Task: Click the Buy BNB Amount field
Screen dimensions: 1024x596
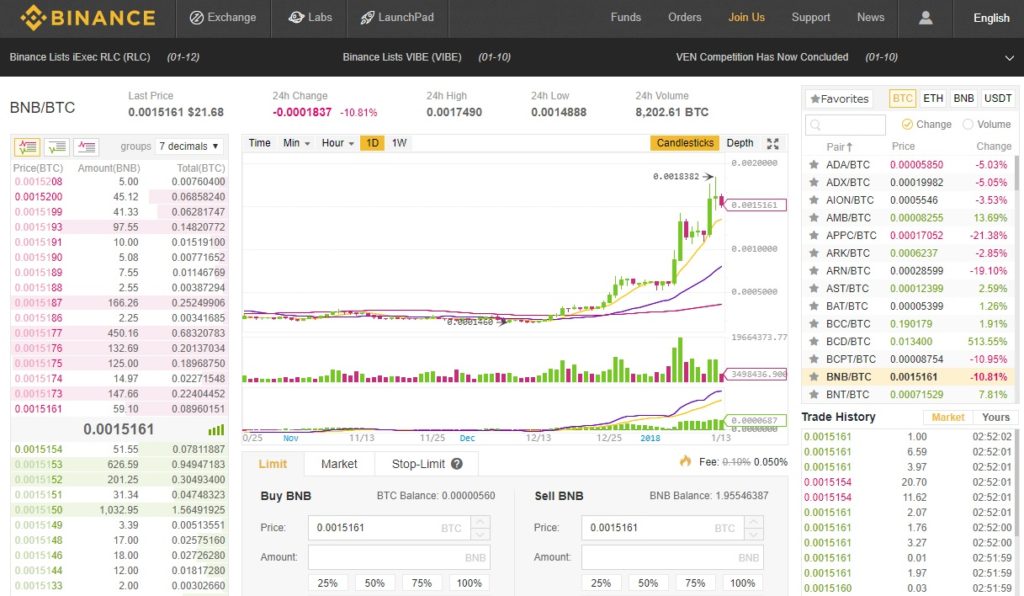Action: pyautogui.click(x=398, y=557)
